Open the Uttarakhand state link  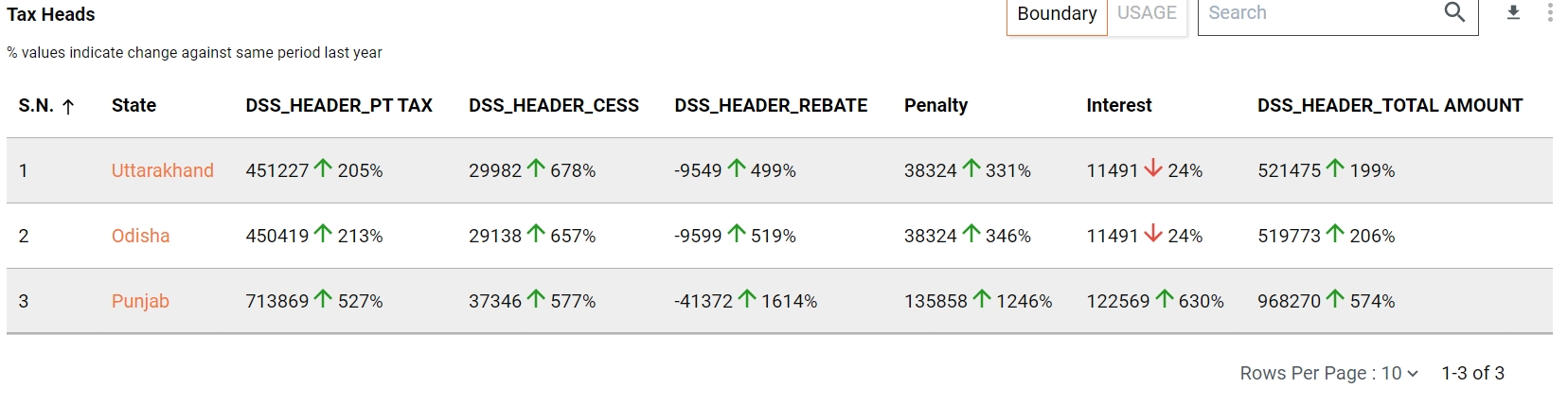tap(163, 170)
